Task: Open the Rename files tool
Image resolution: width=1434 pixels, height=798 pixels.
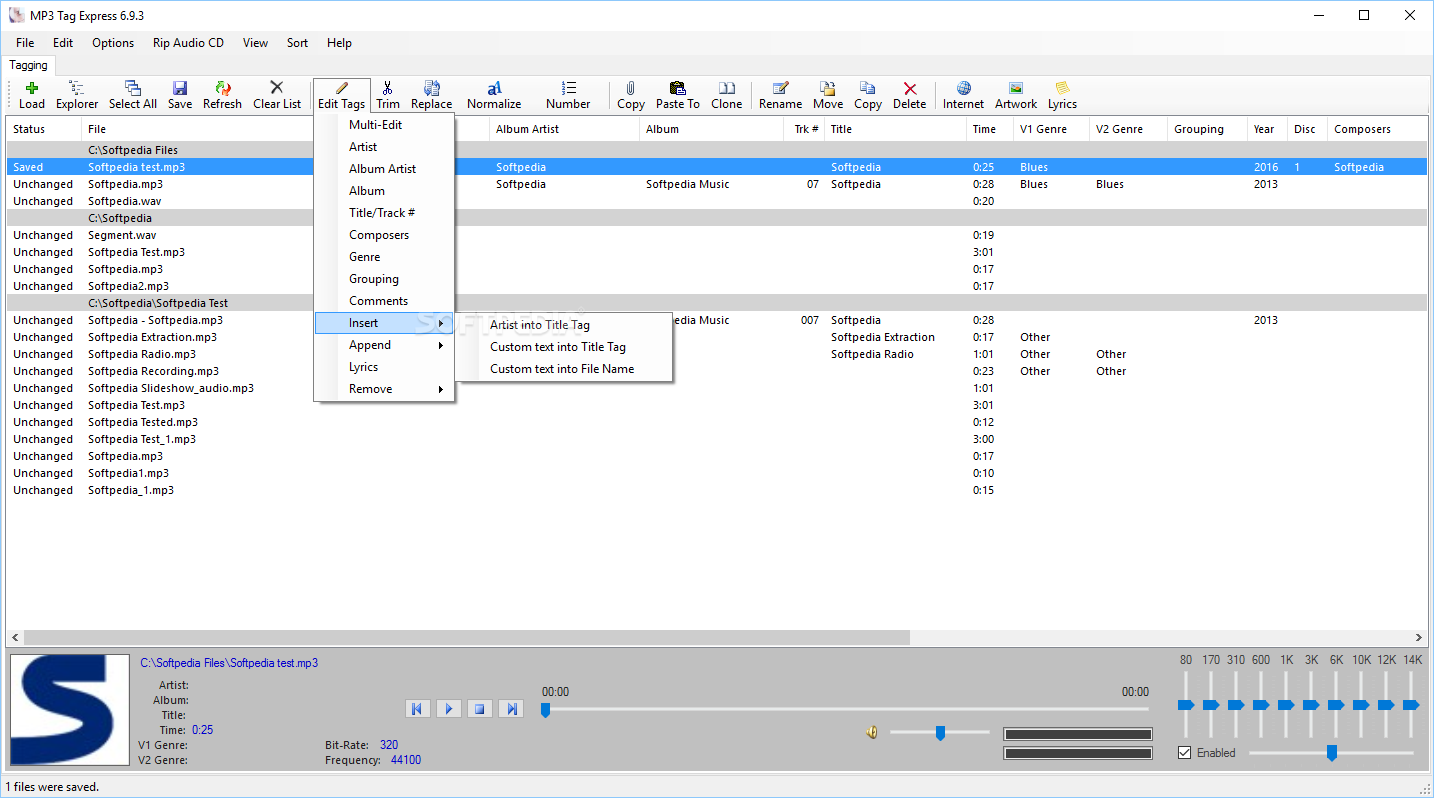Action: pyautogui.click(x=780, y=95)
